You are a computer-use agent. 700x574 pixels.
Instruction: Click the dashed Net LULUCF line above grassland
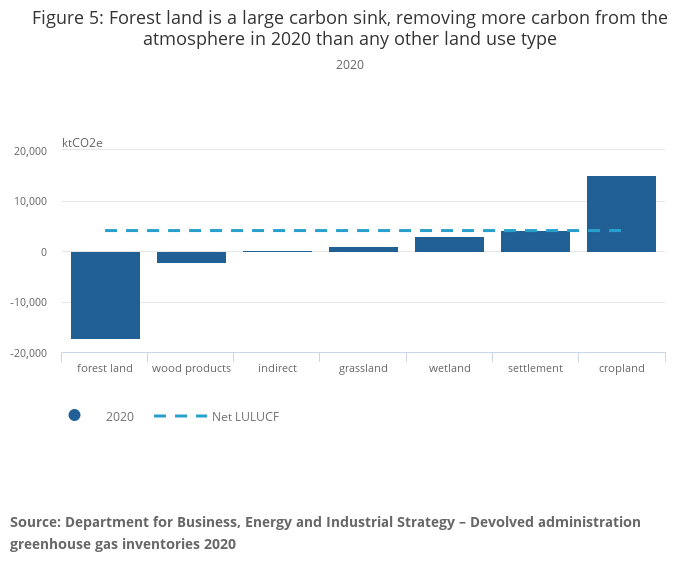(363, 231)
